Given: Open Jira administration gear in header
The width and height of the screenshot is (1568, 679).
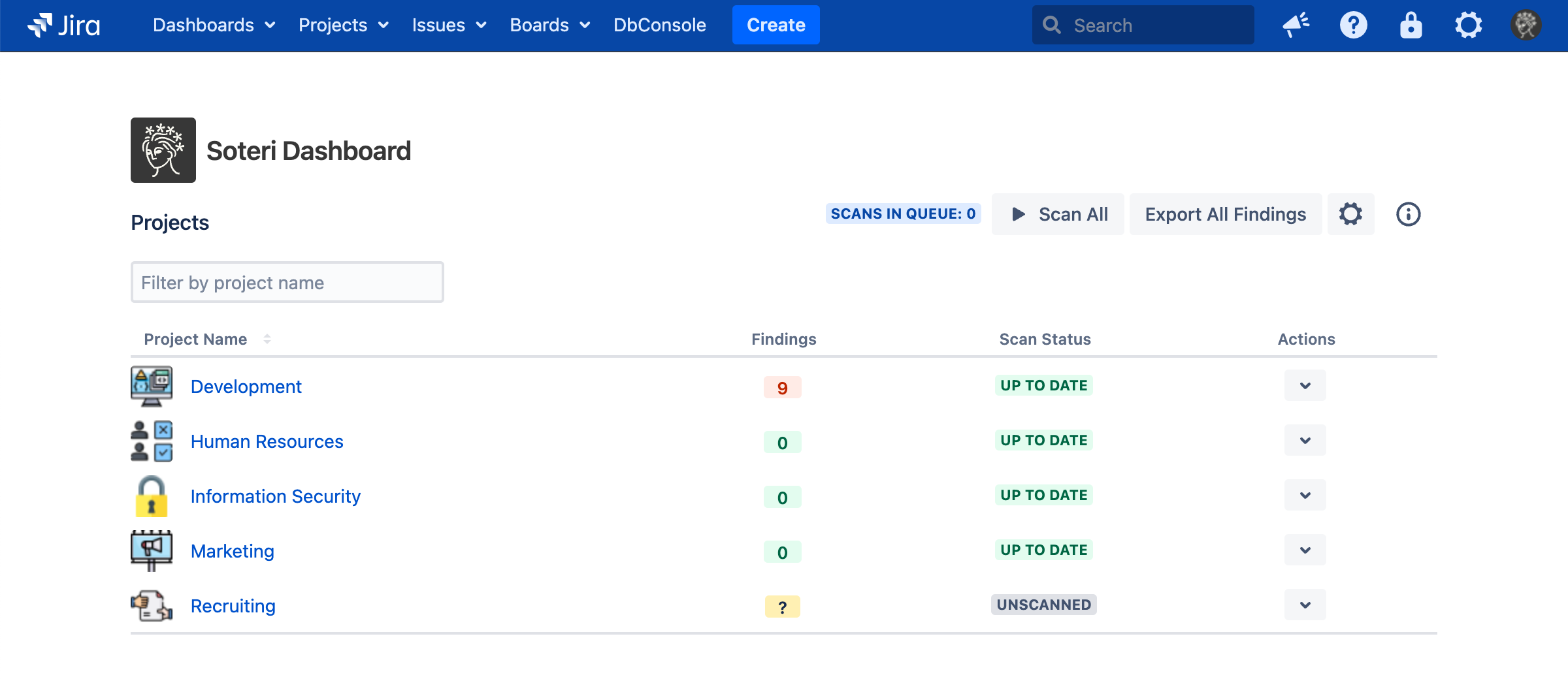Looking at the screenshot, I should pyautogui.click(x=1468, y=25).
